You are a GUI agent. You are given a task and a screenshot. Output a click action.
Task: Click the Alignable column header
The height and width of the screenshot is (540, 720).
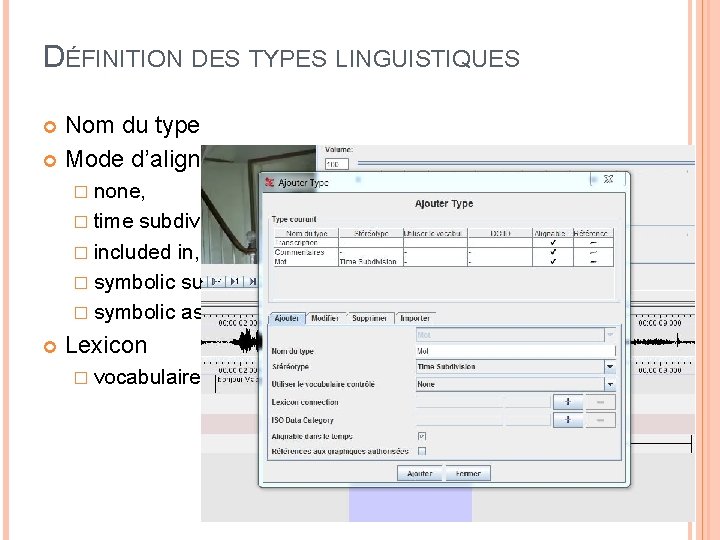553,233
